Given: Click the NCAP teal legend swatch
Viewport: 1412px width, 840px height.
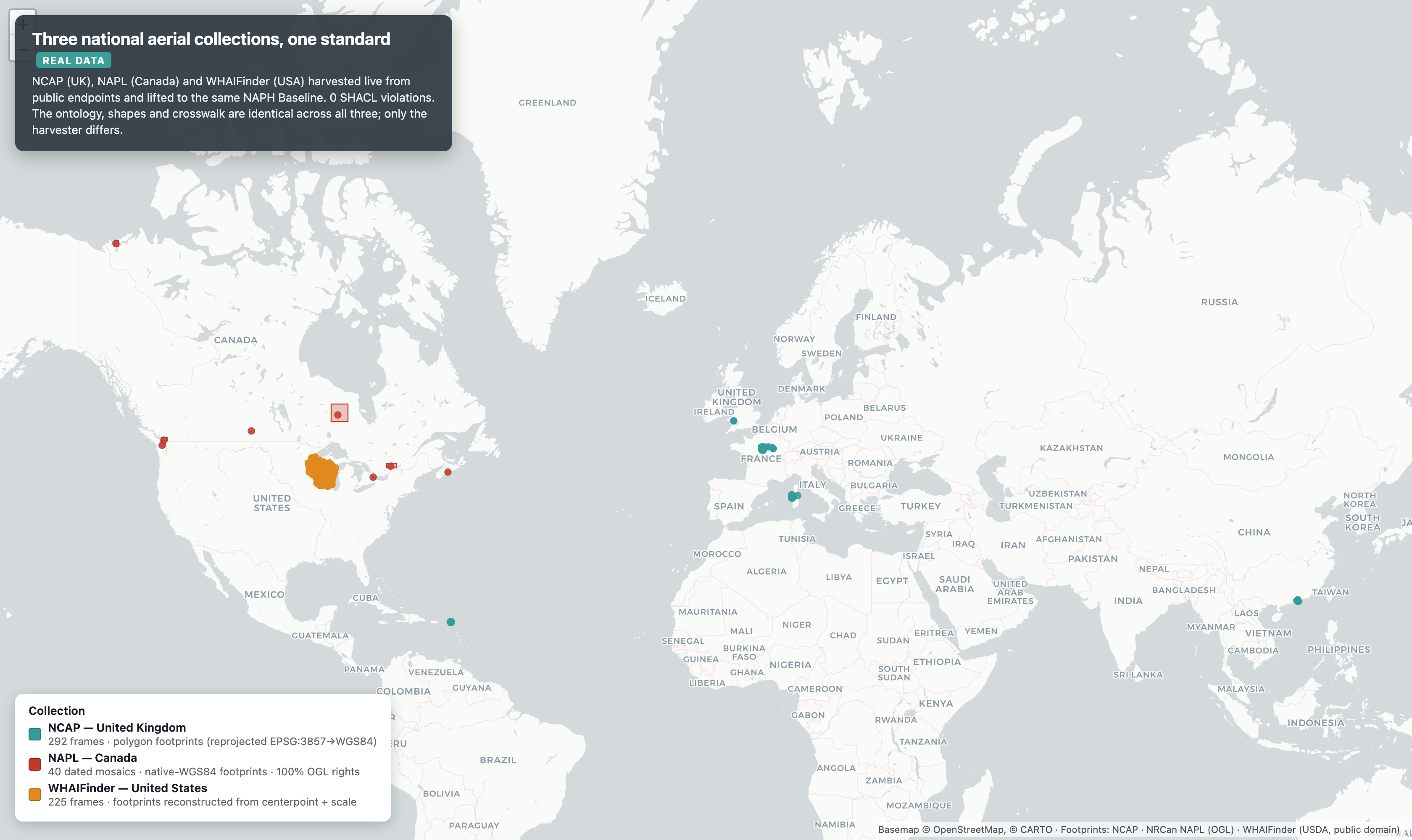Looking at the screenshot, I should pos(35,734).
